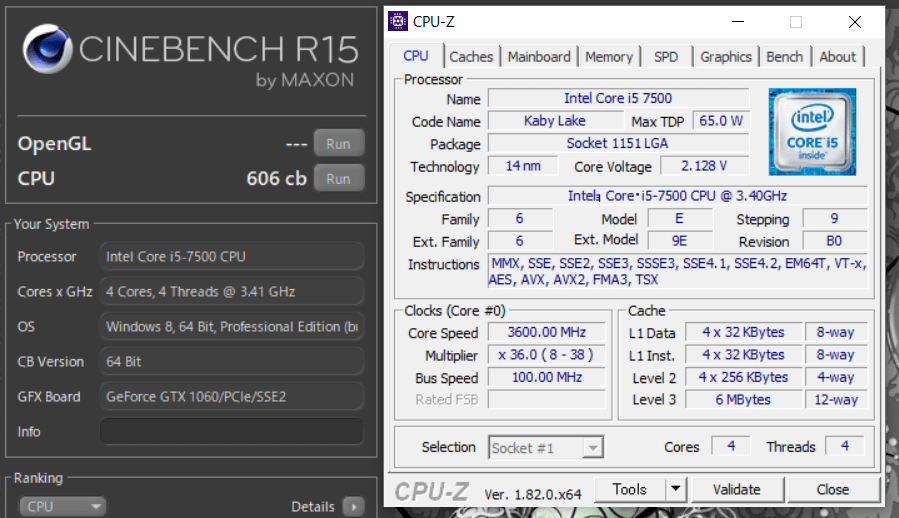Click the Bus Speed value 100.00 MHz
Screen dimensions: 899x518
[546, 377]
